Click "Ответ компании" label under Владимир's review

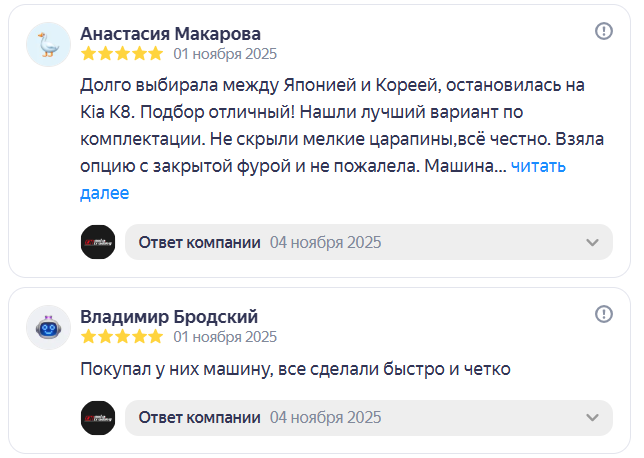tap(199, 417)
